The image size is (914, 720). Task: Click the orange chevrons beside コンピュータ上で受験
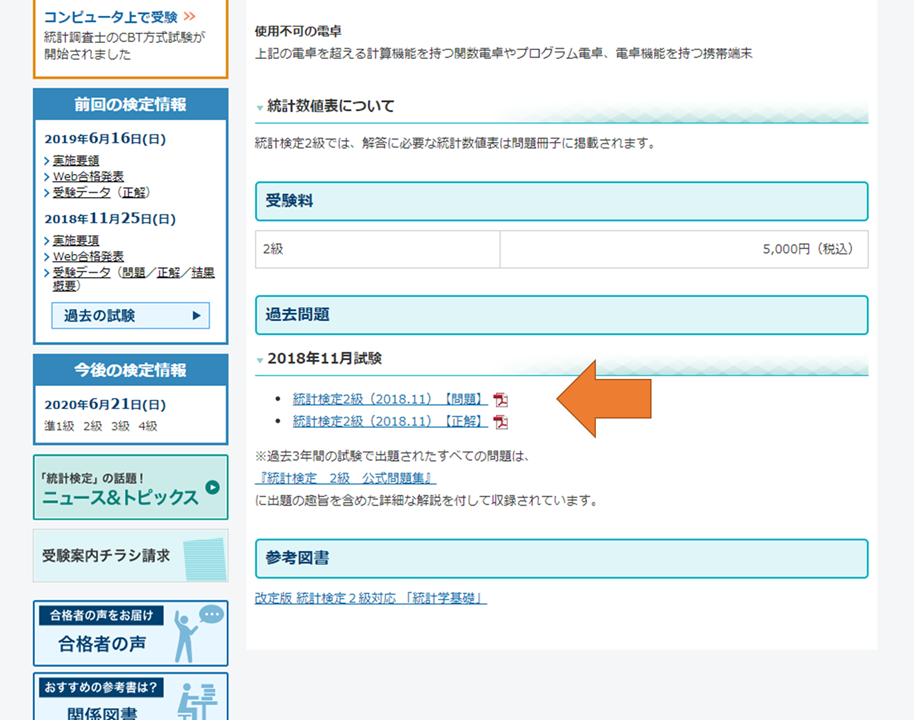coord(189,17)
